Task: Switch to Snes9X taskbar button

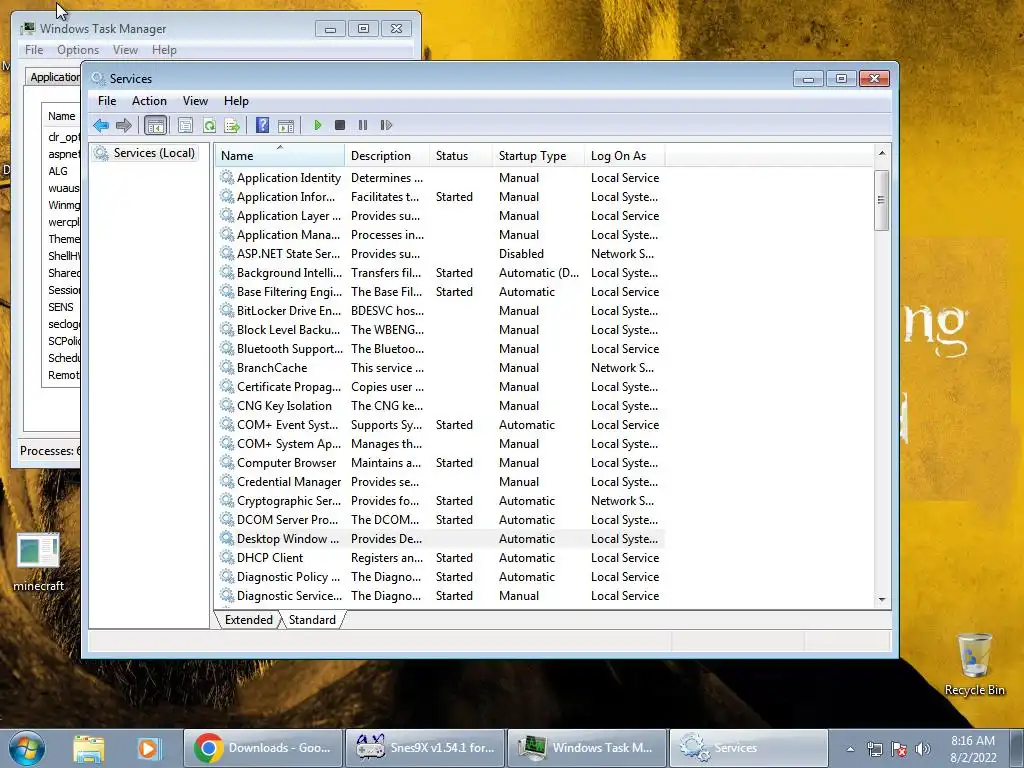Action: click(424, 748)
